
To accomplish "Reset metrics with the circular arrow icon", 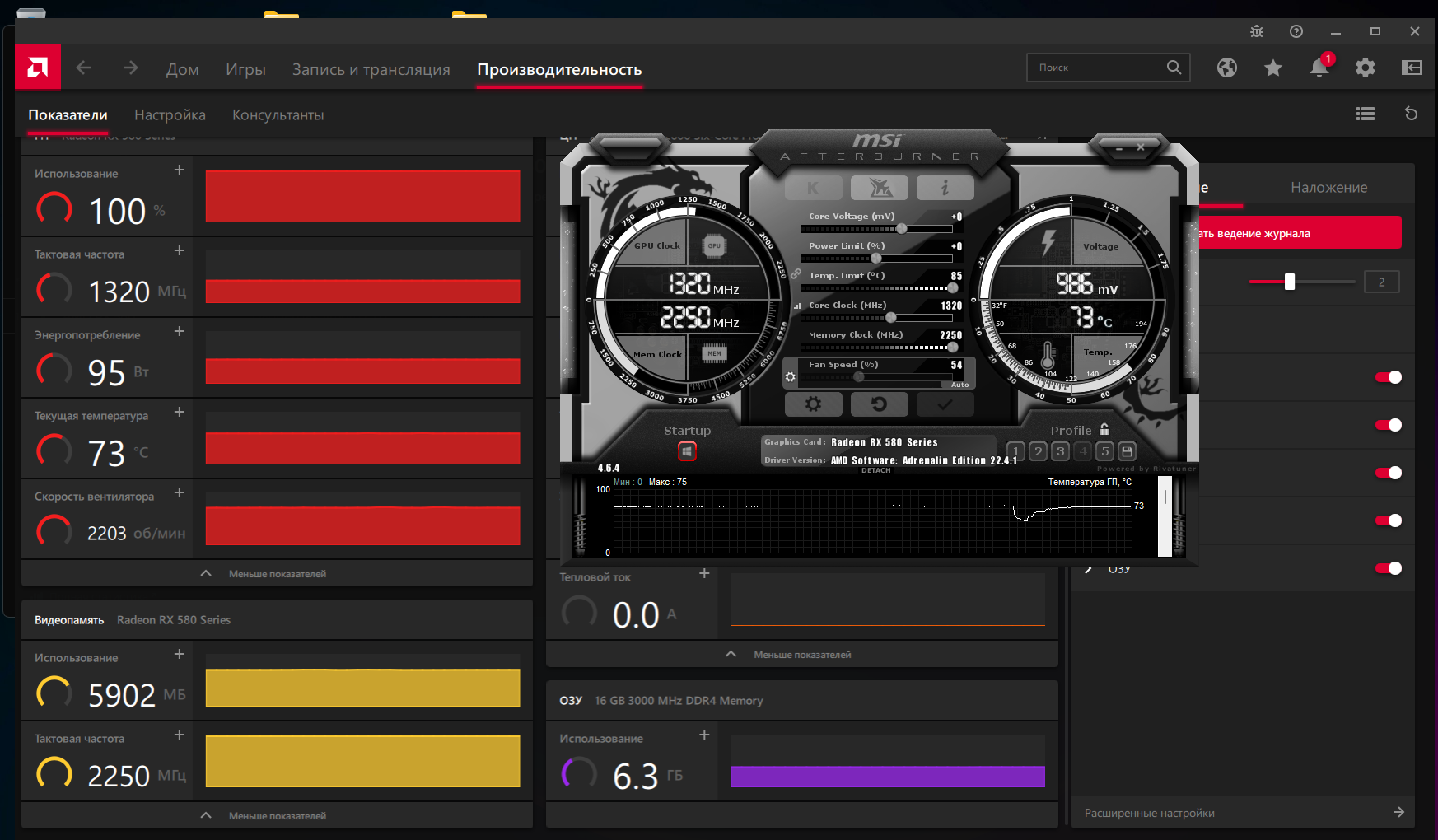I will click(1412, 114).
